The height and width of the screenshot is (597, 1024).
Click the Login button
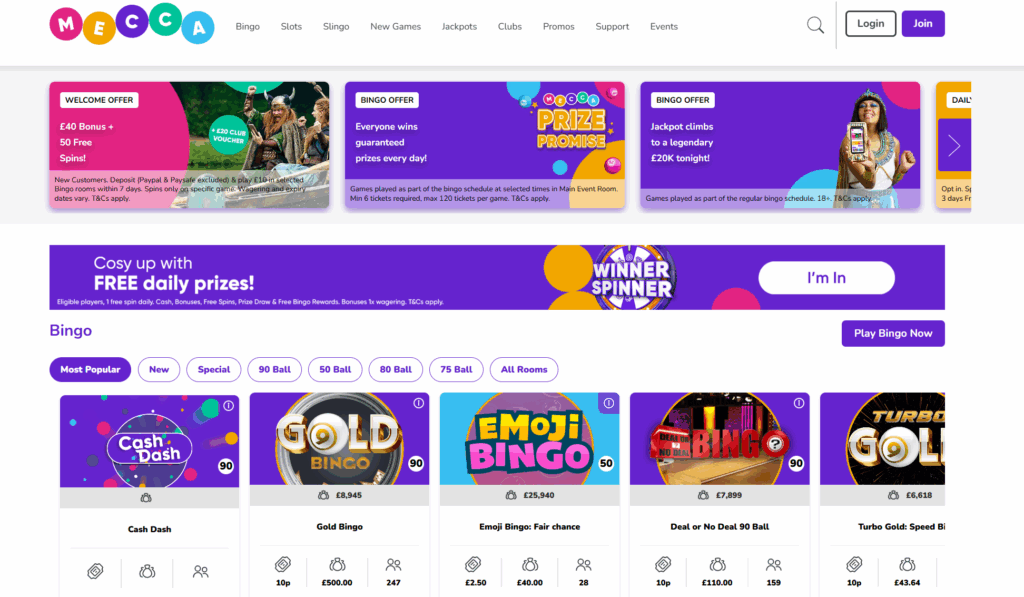click(871, 24)
